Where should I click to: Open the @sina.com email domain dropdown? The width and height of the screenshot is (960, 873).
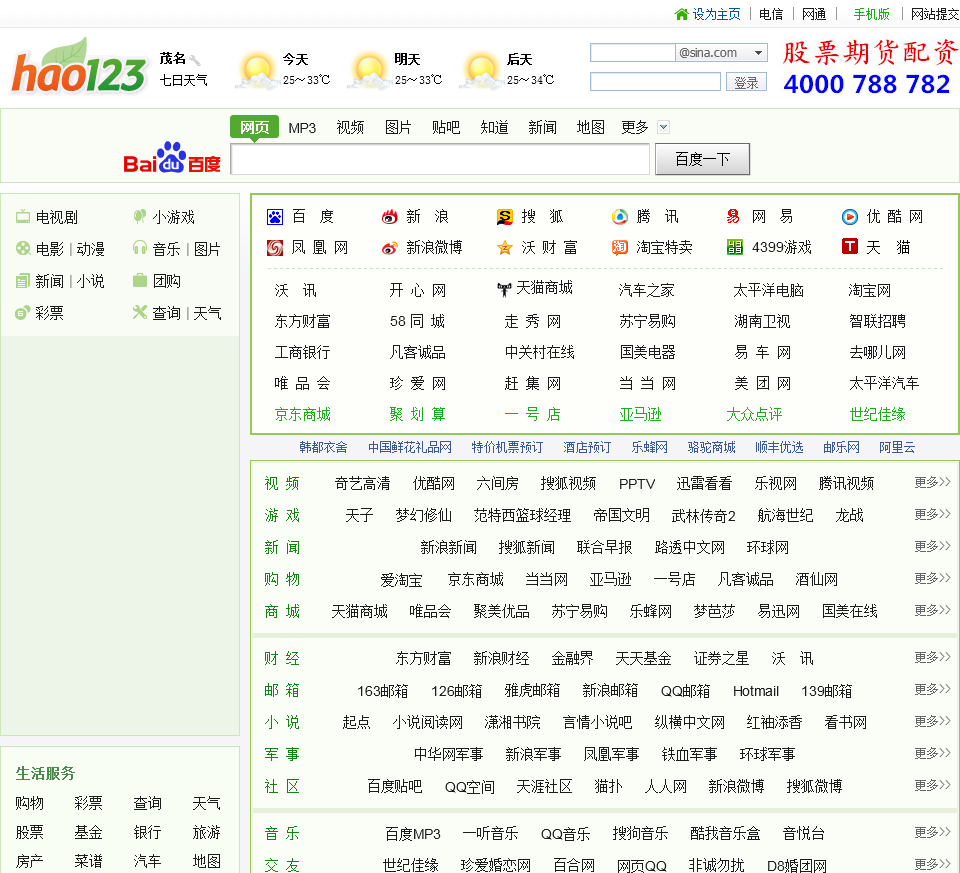tap(759, 53)
